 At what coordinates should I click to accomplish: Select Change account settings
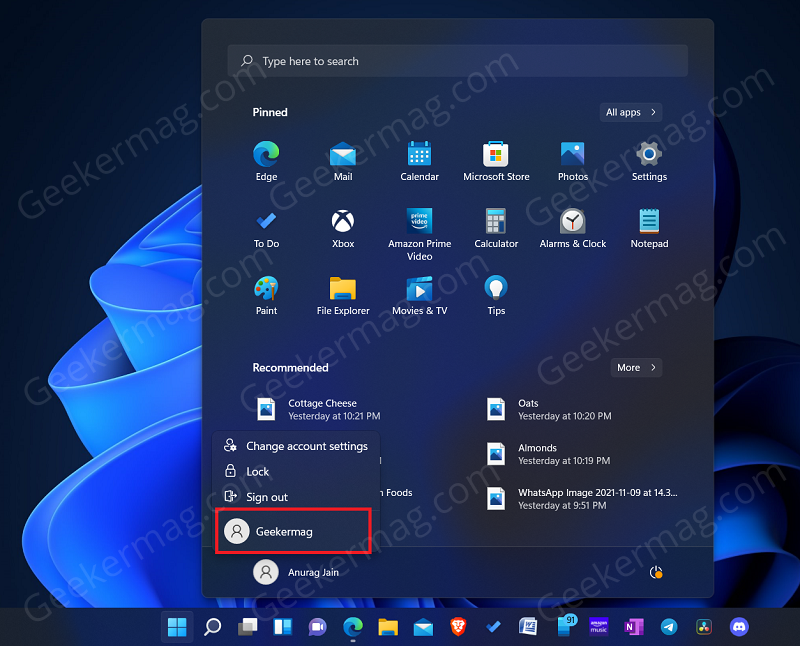coord(296,446)
